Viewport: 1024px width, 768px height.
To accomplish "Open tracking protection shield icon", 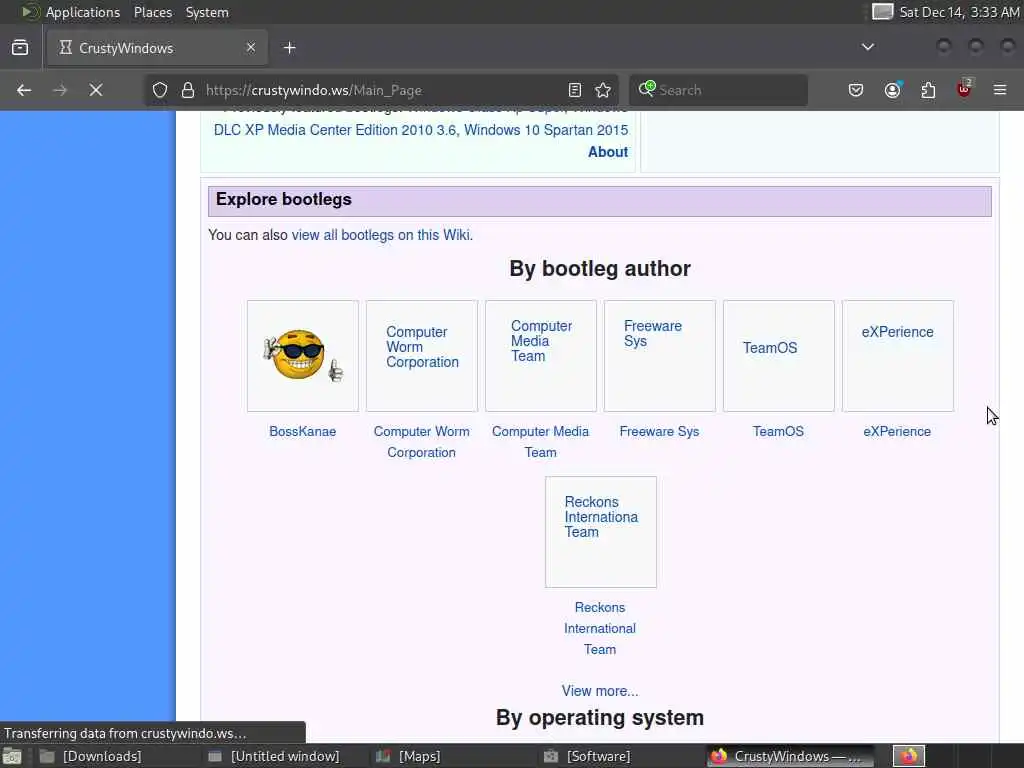I will point(160,90).
